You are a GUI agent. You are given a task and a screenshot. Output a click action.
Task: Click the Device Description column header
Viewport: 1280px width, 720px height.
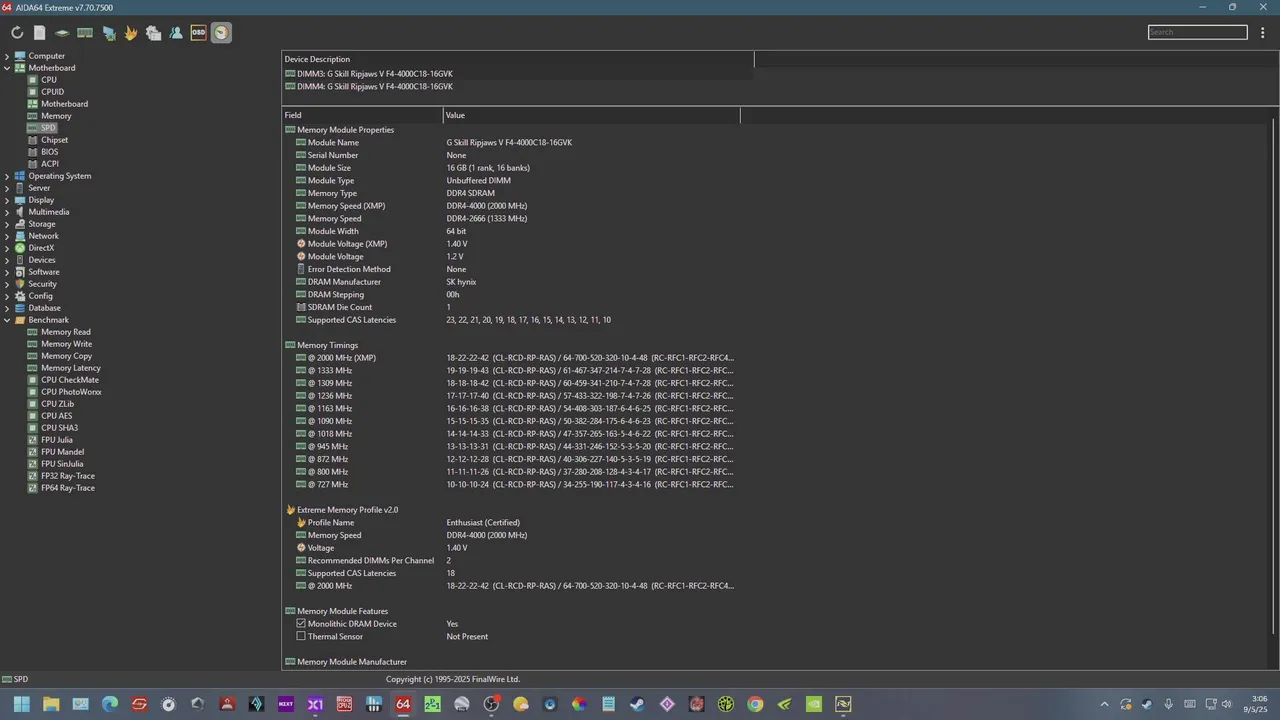pyautogui.click(x=518, y=59)
